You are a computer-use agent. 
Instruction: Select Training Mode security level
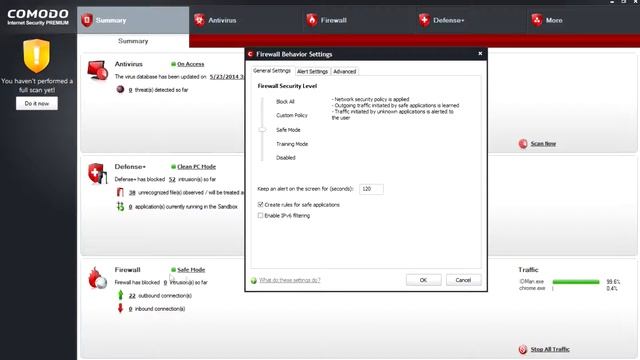pyautogui.click(x=292, y=144)
